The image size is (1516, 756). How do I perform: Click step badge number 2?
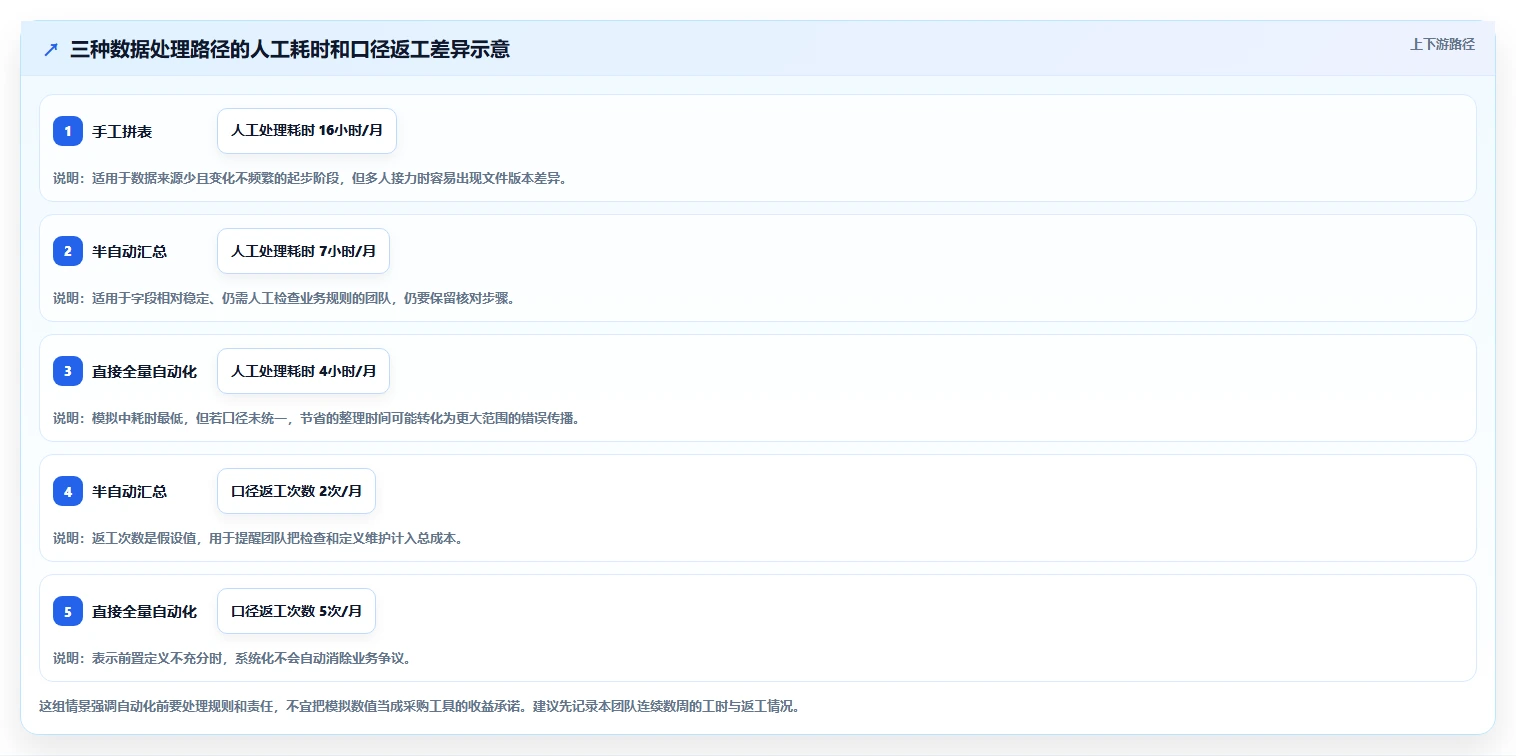tap(68, 251)
